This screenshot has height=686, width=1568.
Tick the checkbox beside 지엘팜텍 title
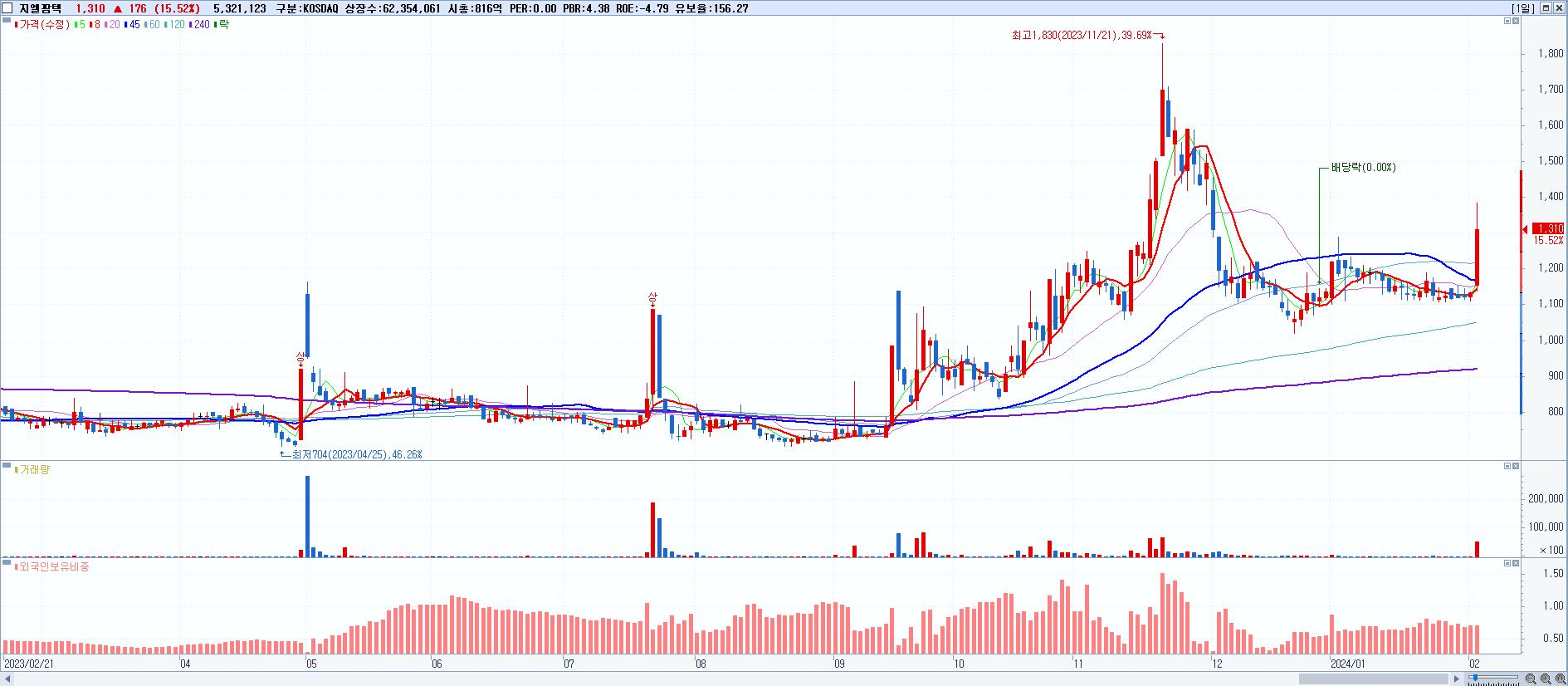tap(7, 8)
